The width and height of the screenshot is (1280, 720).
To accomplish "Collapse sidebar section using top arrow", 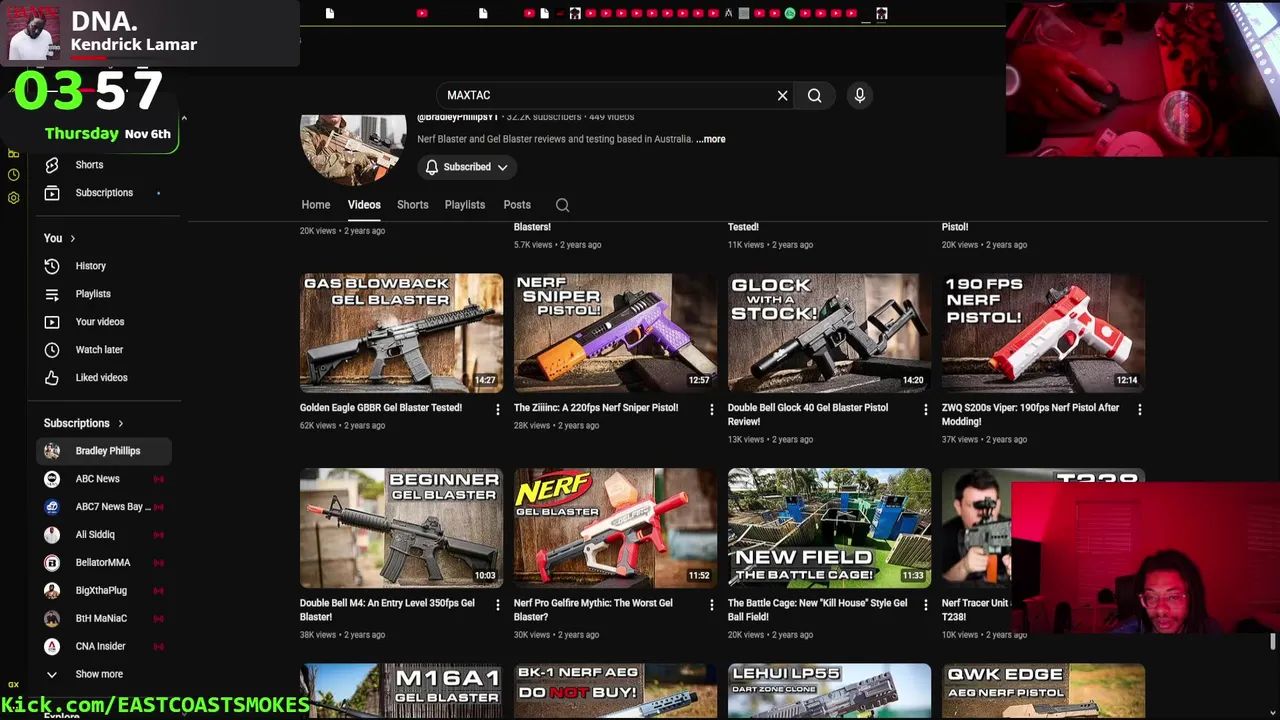I will click(x=184, y=119).
